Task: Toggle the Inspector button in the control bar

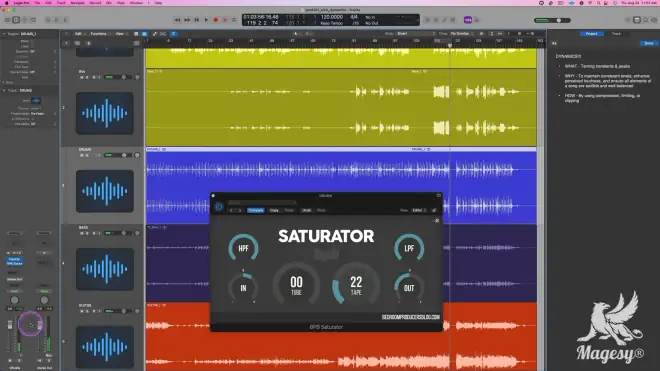Action: [16, 20]
